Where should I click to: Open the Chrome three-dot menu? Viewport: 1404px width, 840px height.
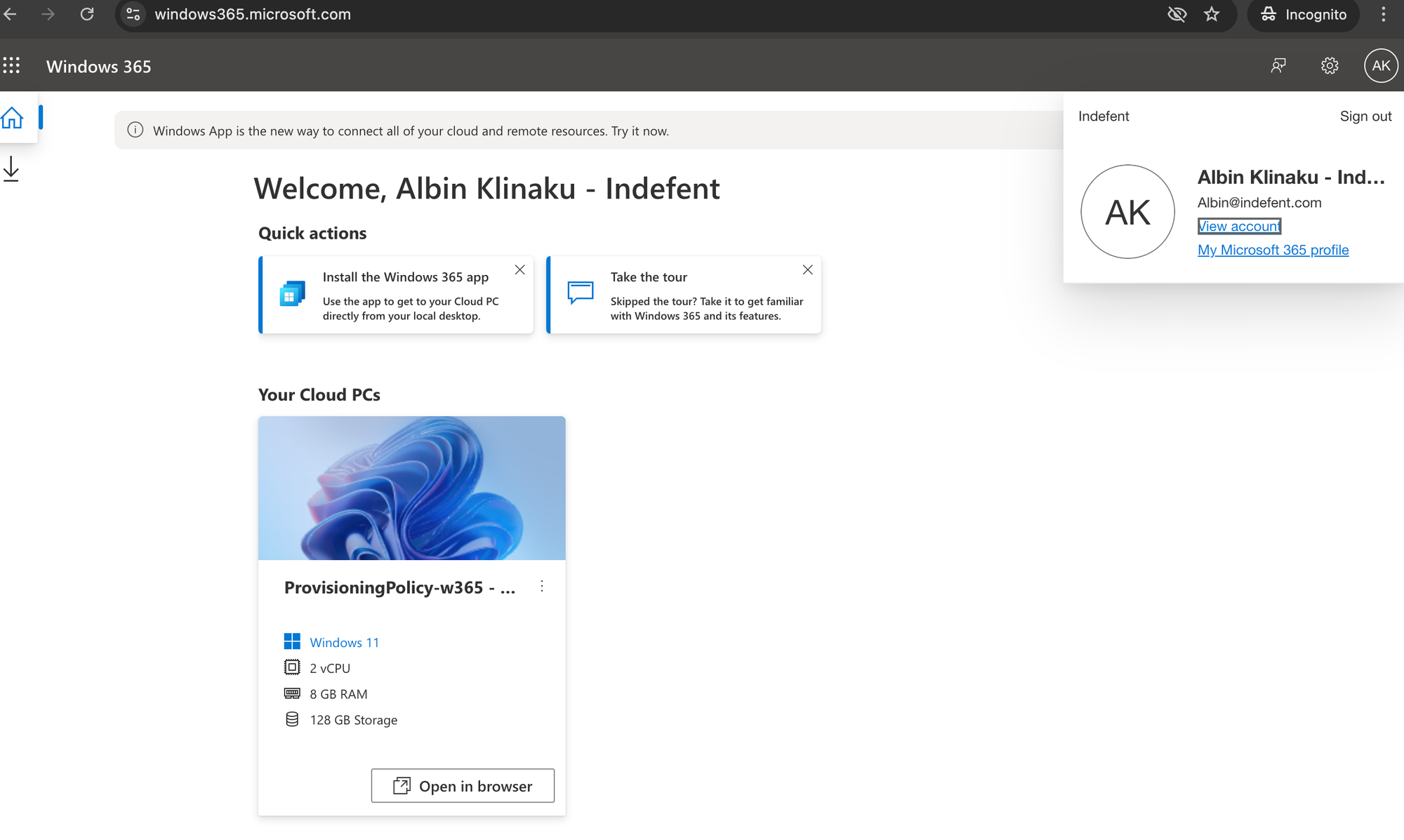pyautogui.click(x=1383, y=14)
